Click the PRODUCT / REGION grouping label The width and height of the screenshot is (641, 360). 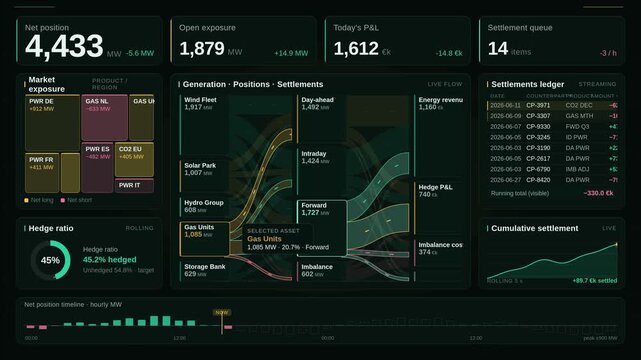click(109, 84)
